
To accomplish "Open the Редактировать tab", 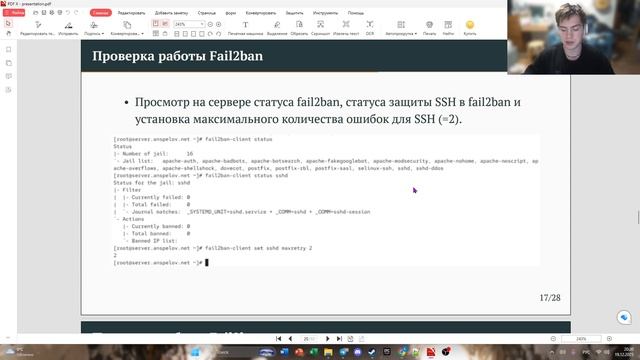I will pos(131,13).
